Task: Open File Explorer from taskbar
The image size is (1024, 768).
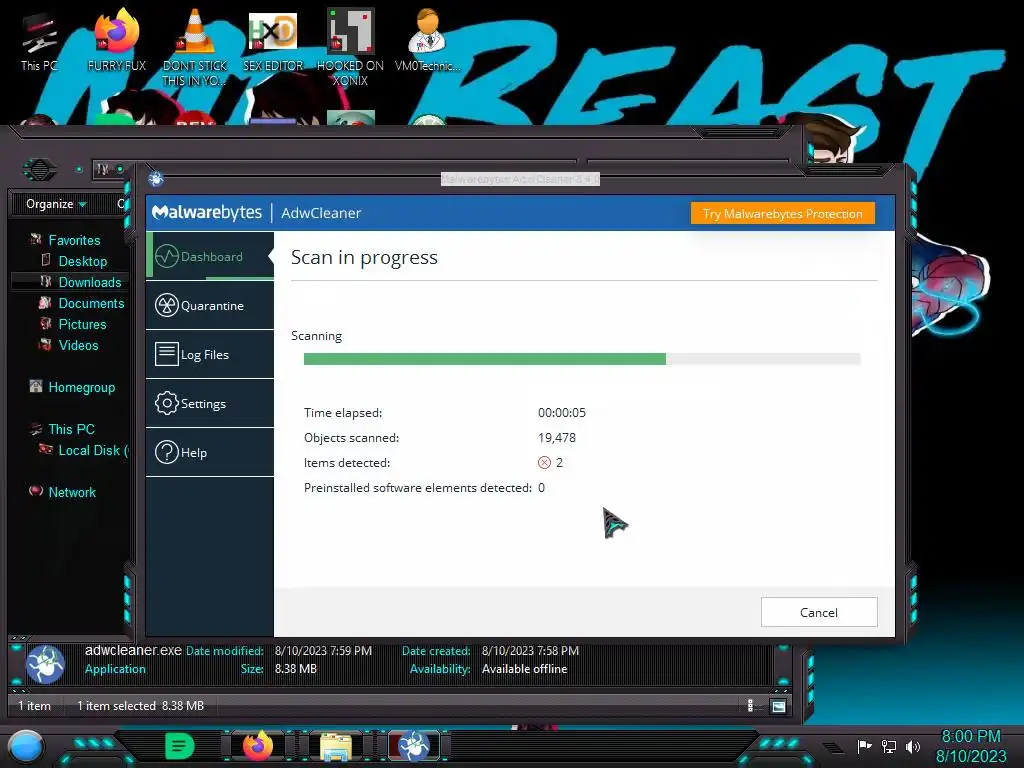Action: (336, 747)
